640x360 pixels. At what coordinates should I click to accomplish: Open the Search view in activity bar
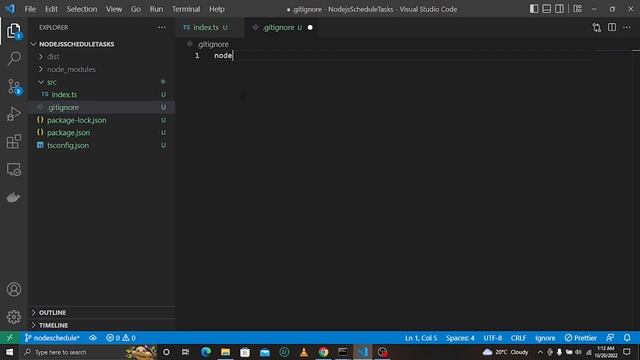pyautogui.click(x=14, y=58)
